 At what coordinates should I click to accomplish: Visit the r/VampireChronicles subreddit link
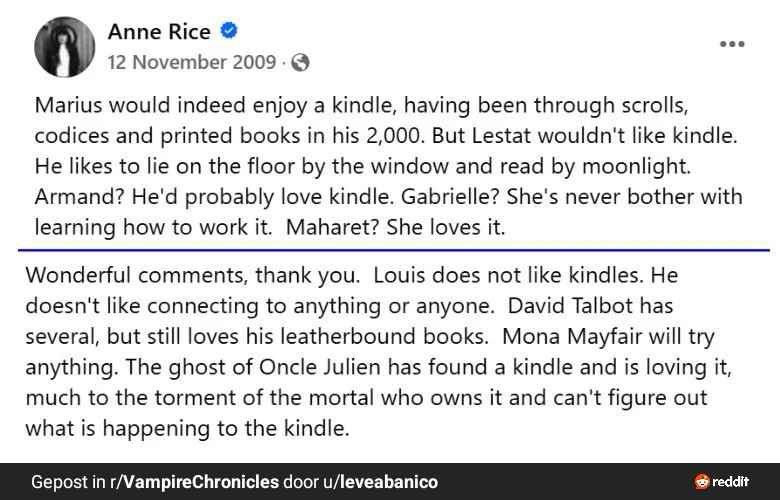click(195, 482)
